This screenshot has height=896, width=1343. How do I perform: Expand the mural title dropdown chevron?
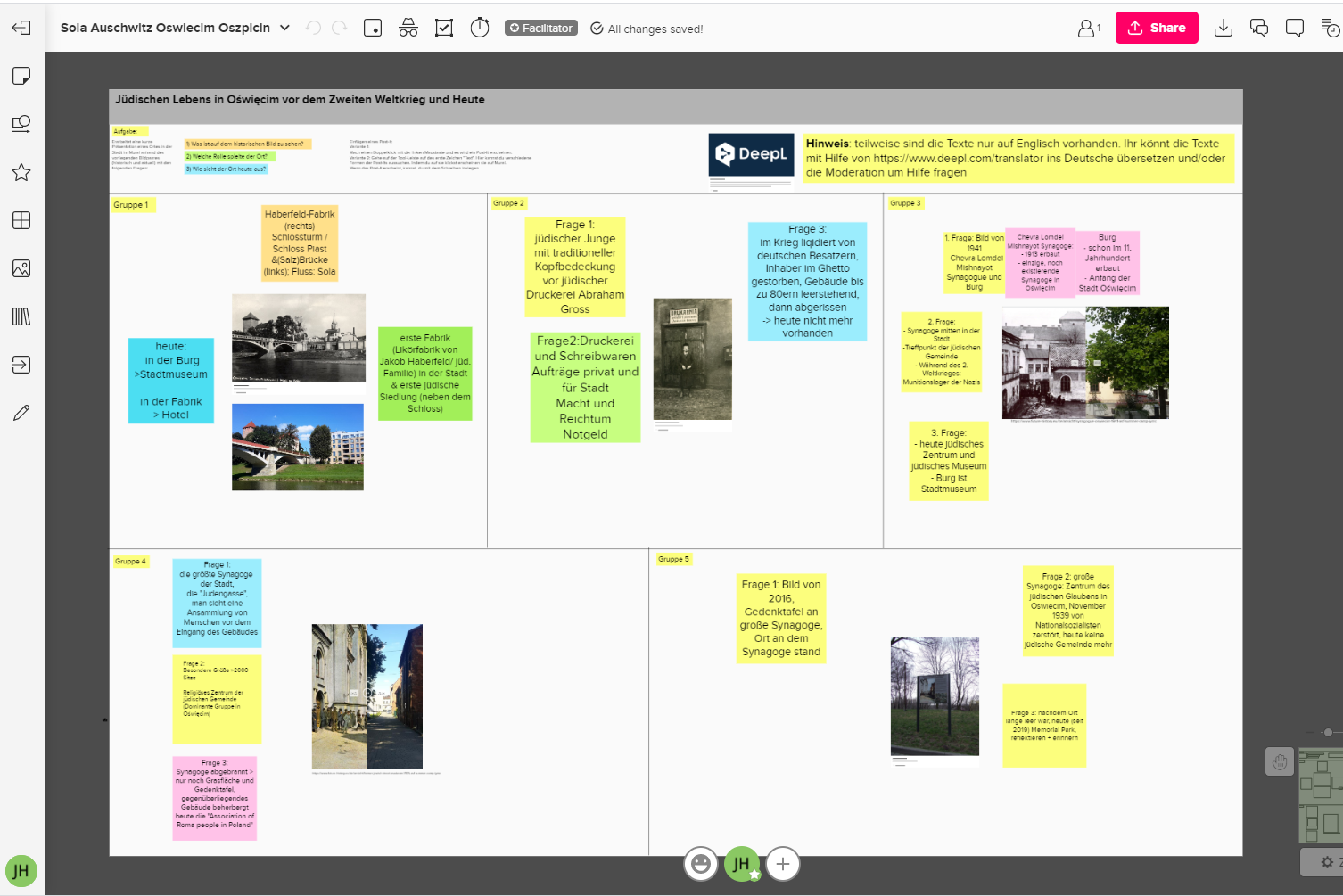click(x=284, y=28)
